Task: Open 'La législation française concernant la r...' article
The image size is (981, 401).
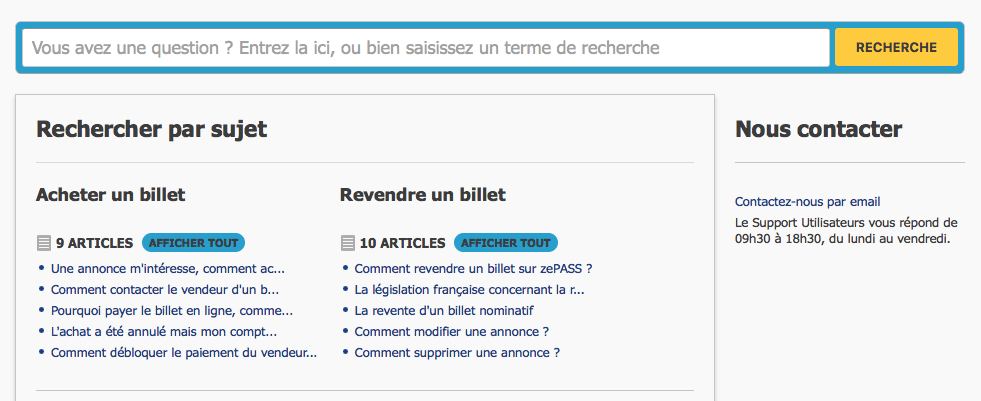Action: [x=469, y=290]
